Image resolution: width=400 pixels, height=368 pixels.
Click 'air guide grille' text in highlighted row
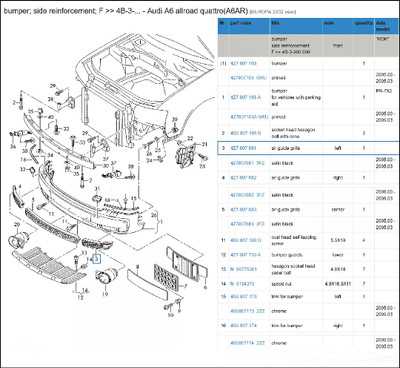[x=286, y=148]
